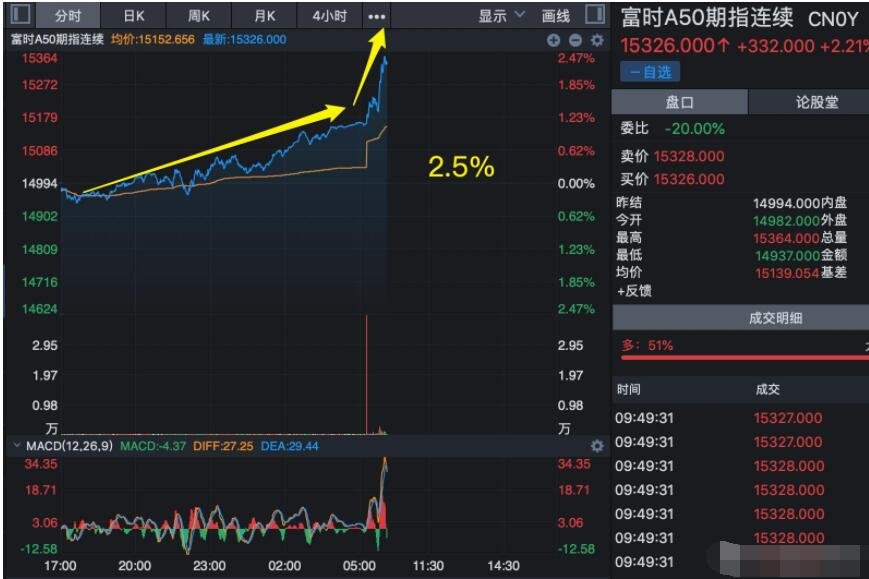869x579 pixels.
Task: Select the 分时 tab
Action: tap(68, 16)
